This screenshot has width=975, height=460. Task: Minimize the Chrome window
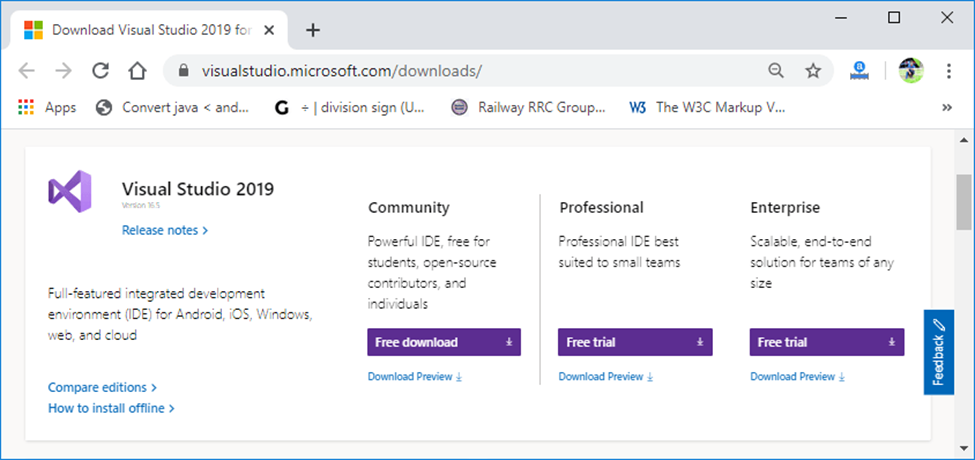[x=842, y=18]
